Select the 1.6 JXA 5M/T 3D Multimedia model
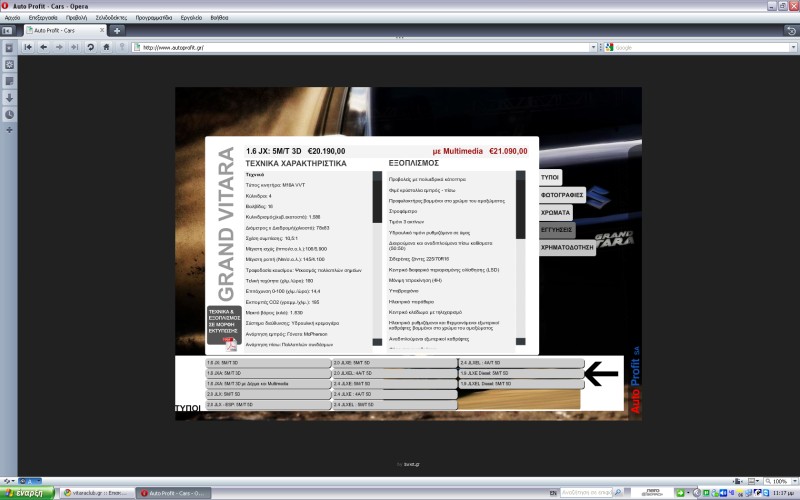This screenshot has width=800, height=500. 268,384
